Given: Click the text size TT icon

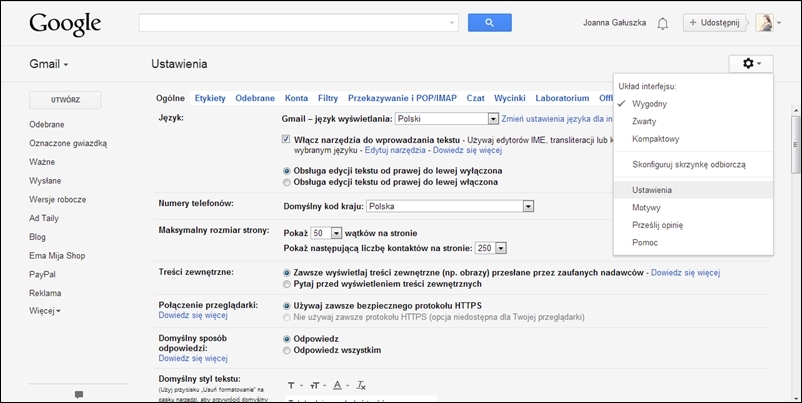Looking at the screenshot, I should (315, 385).
